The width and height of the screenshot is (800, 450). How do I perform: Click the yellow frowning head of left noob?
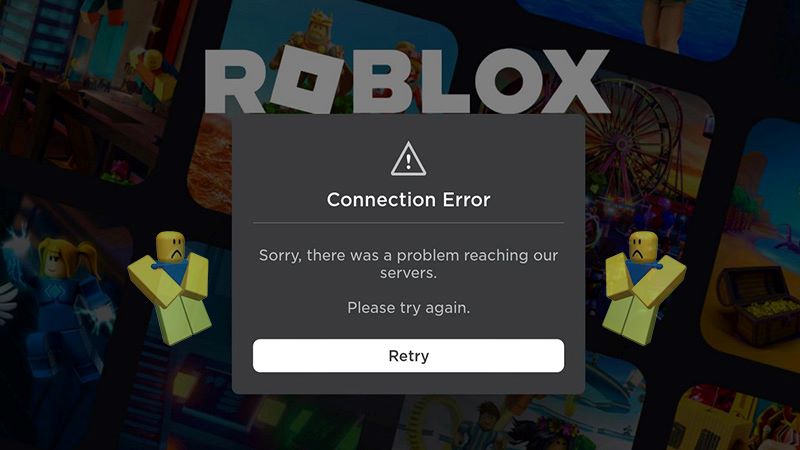pyautogui.click(x=170, y=246)
